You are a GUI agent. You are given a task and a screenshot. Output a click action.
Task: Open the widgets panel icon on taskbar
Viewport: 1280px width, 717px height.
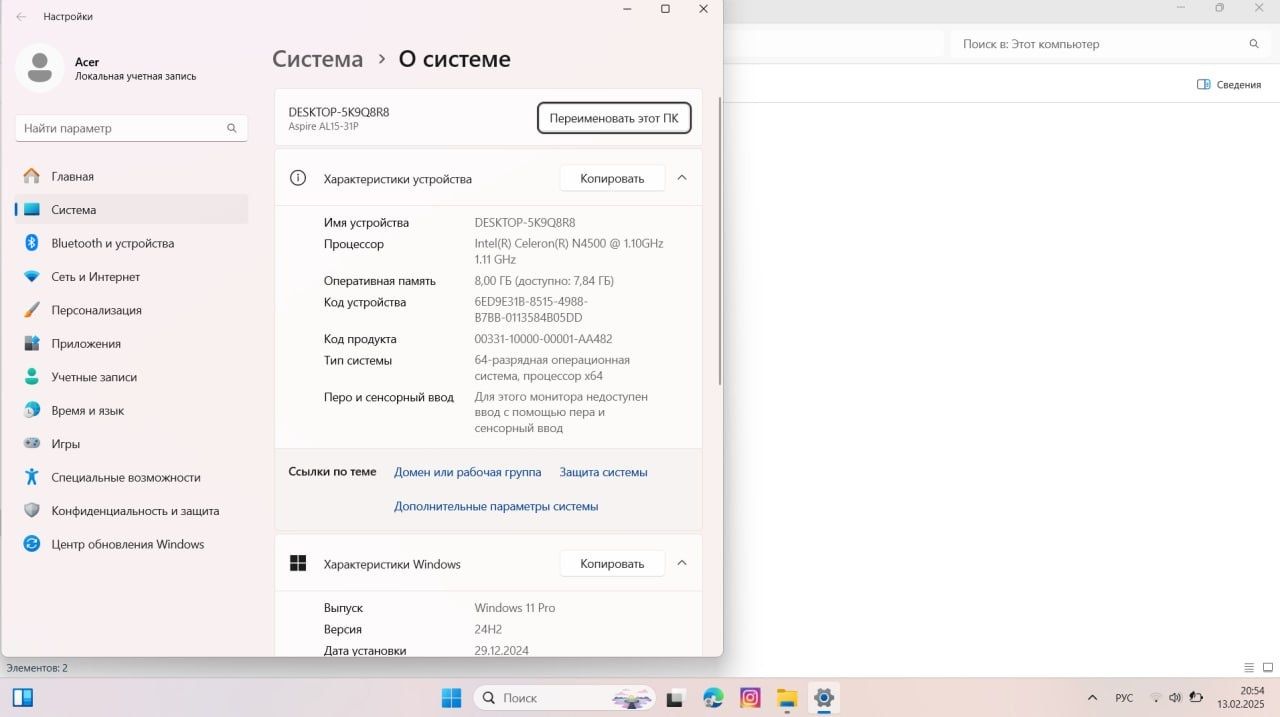23,698
